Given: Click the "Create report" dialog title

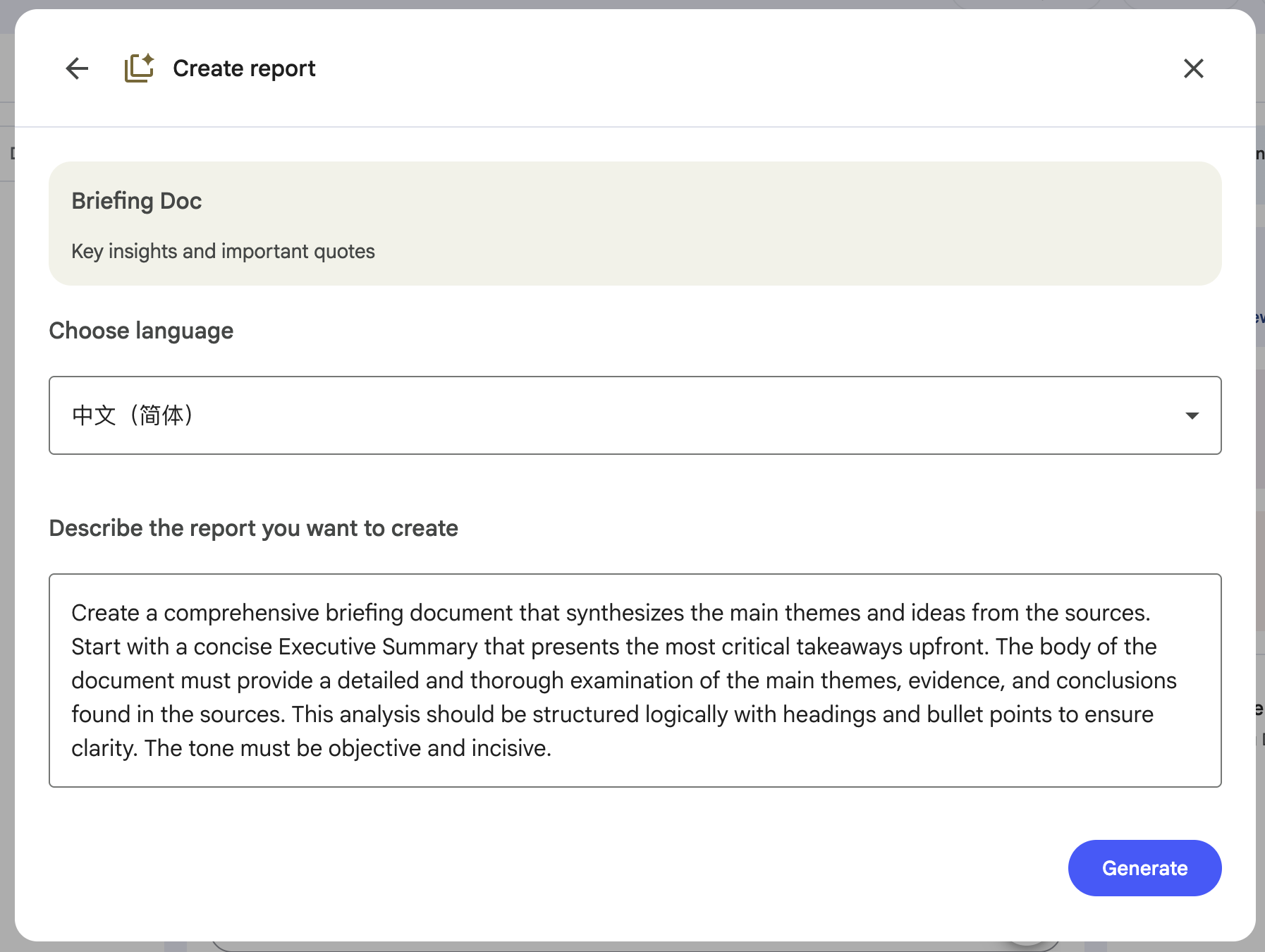Looking at the screenshot, I should (x=244, y=68).
